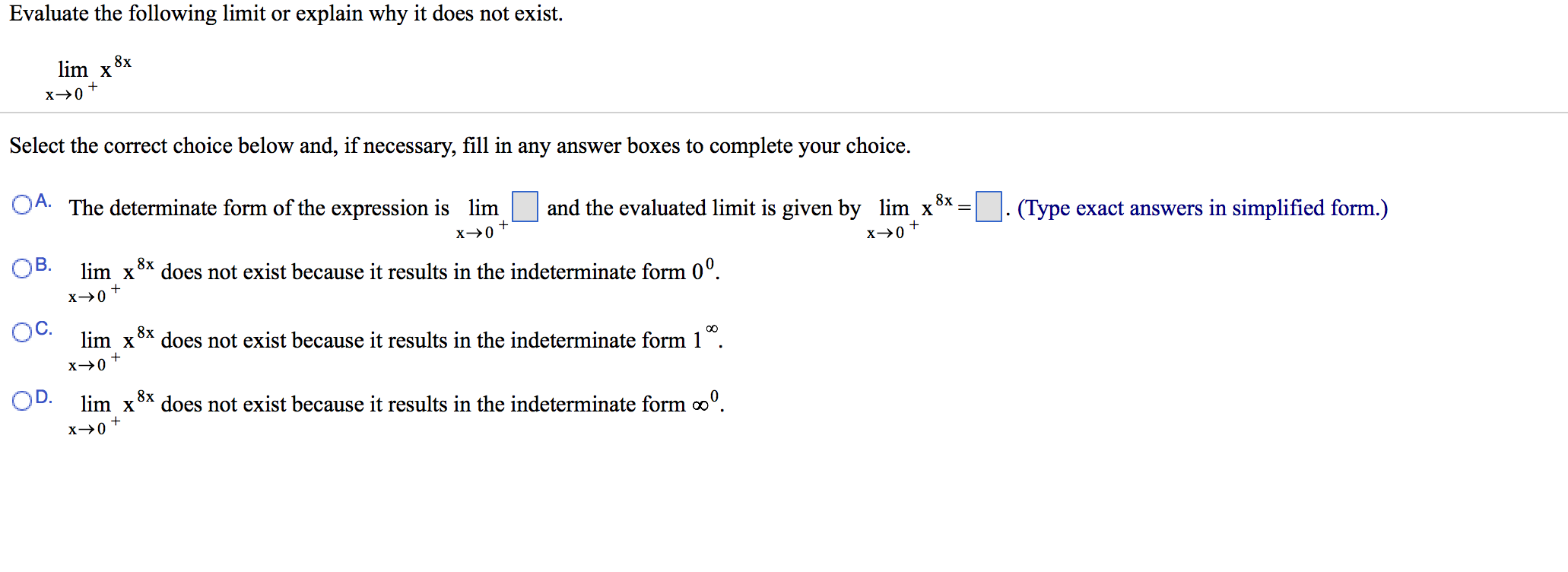The height and width of the screenshot is (572, 1568).
Task: Click the blue label A next to first radio
Action: (x=43, y=200)
